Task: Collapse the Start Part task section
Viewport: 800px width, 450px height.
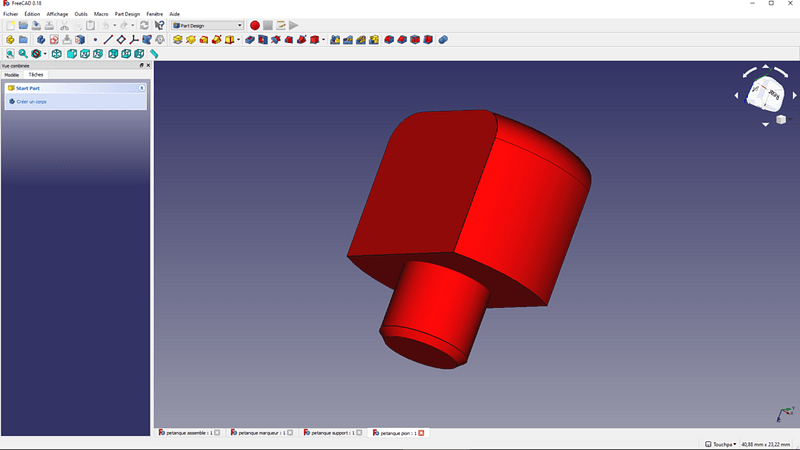Action: [x=141, y=88]
